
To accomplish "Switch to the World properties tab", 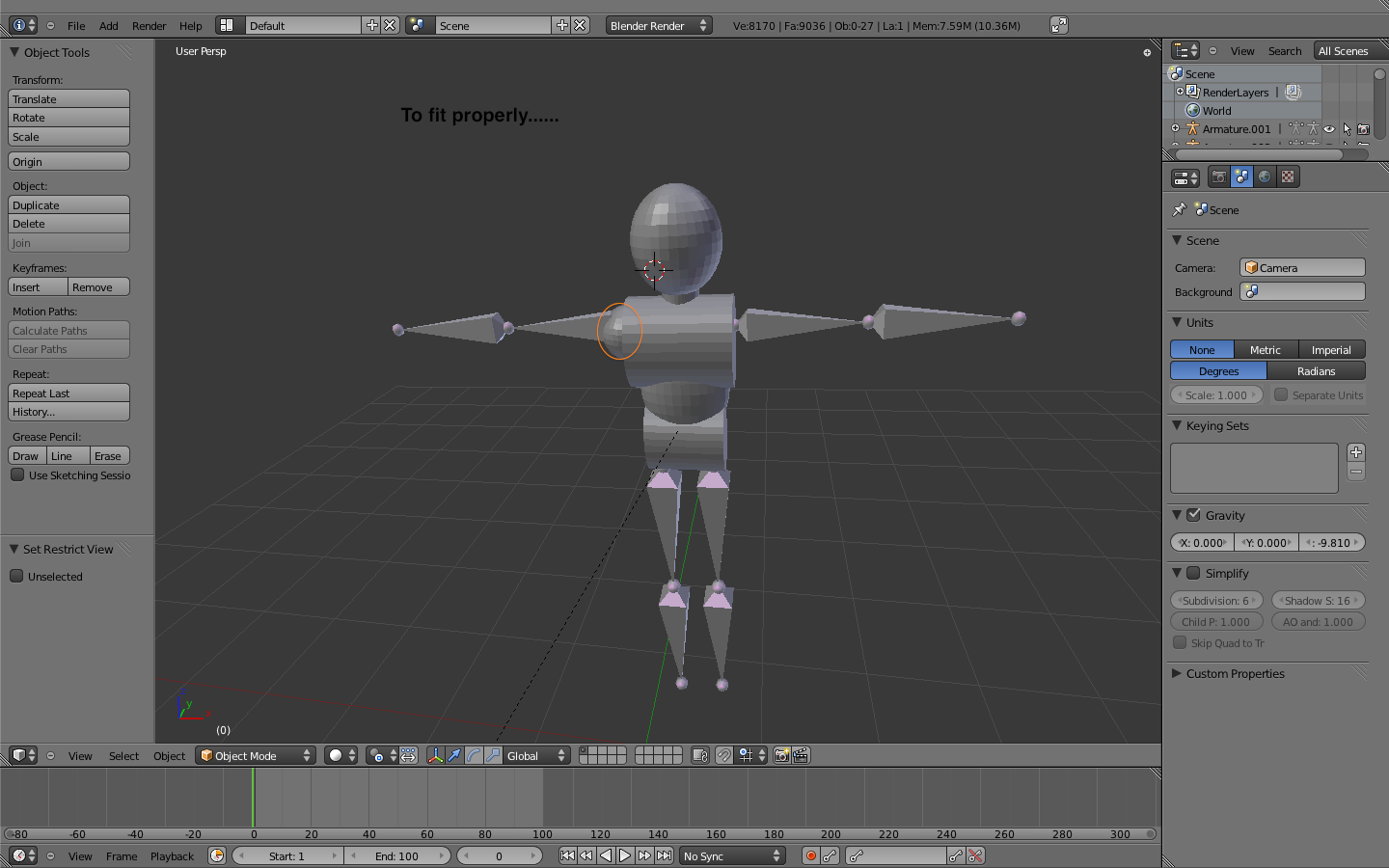I will (x=1264, y=176).
